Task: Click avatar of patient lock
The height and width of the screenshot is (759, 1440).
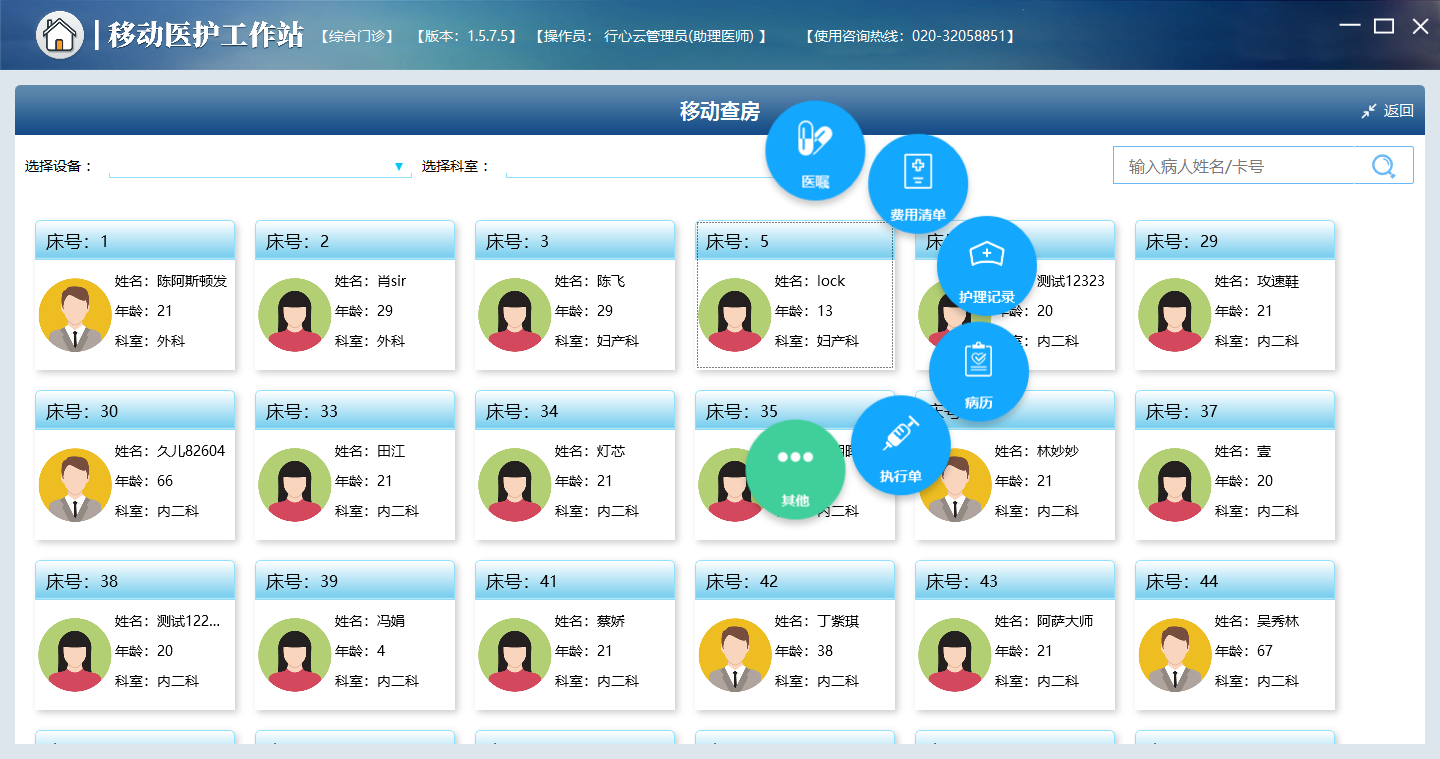Action: [735, 315]
